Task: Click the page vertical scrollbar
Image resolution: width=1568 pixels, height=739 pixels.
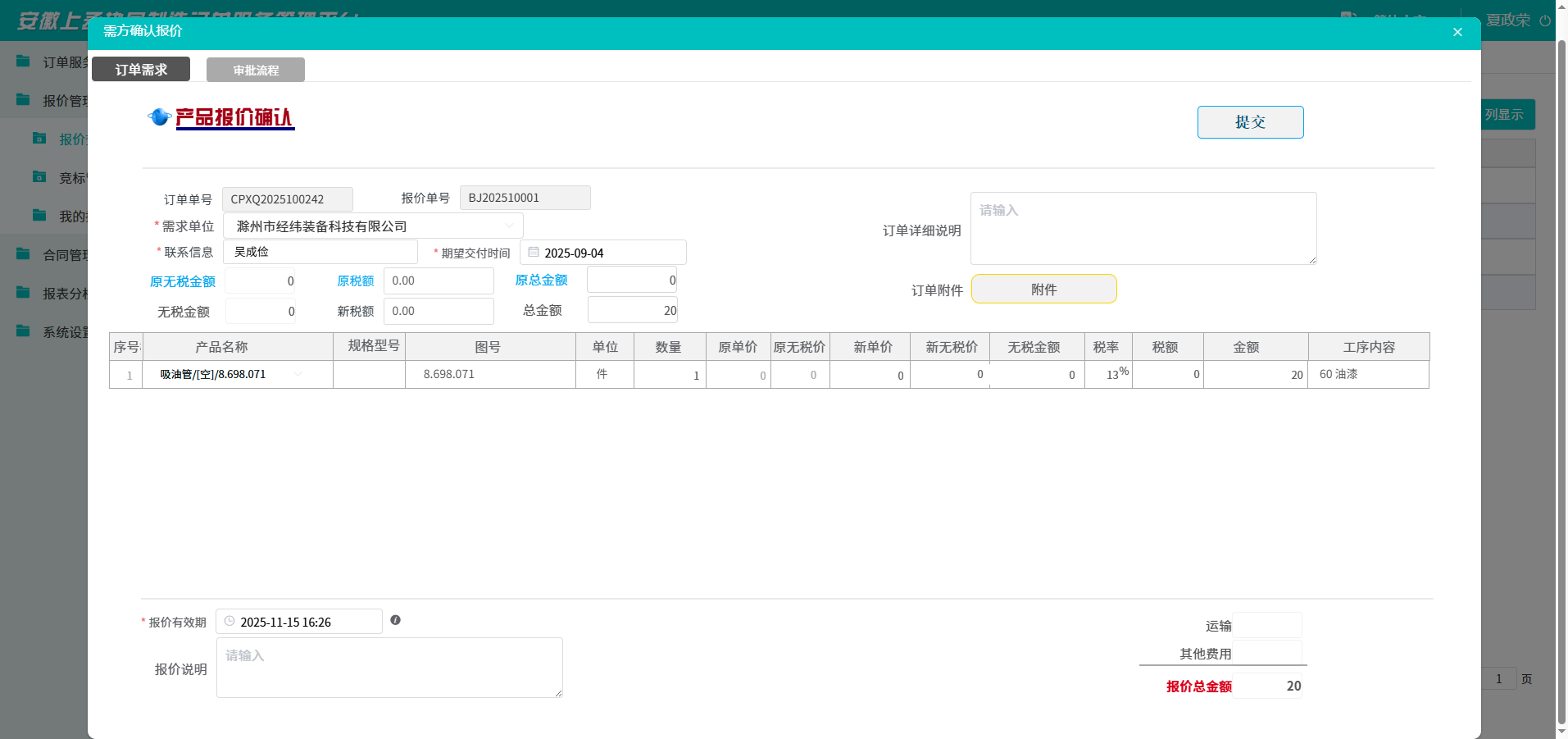Action: pyautogui.click(x=1561, y=369)
